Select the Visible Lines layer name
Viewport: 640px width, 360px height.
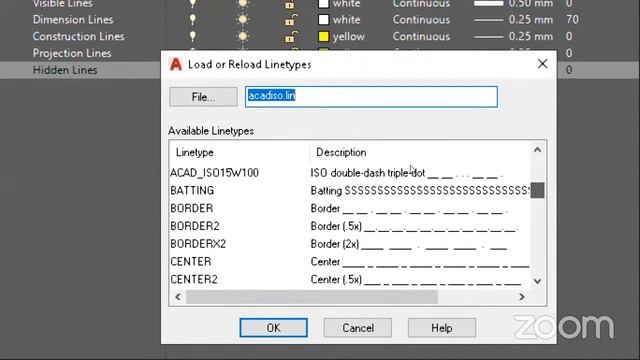click(62, 4)
